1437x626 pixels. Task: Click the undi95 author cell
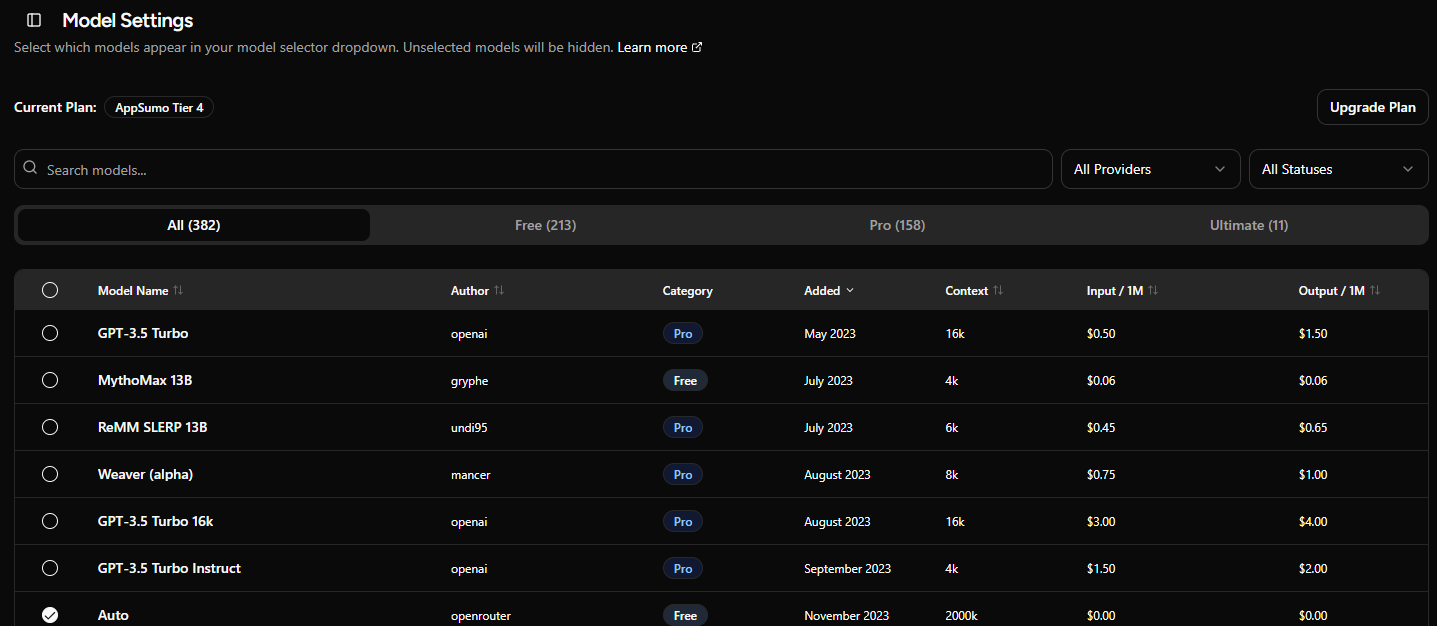[x=469, y=427]
